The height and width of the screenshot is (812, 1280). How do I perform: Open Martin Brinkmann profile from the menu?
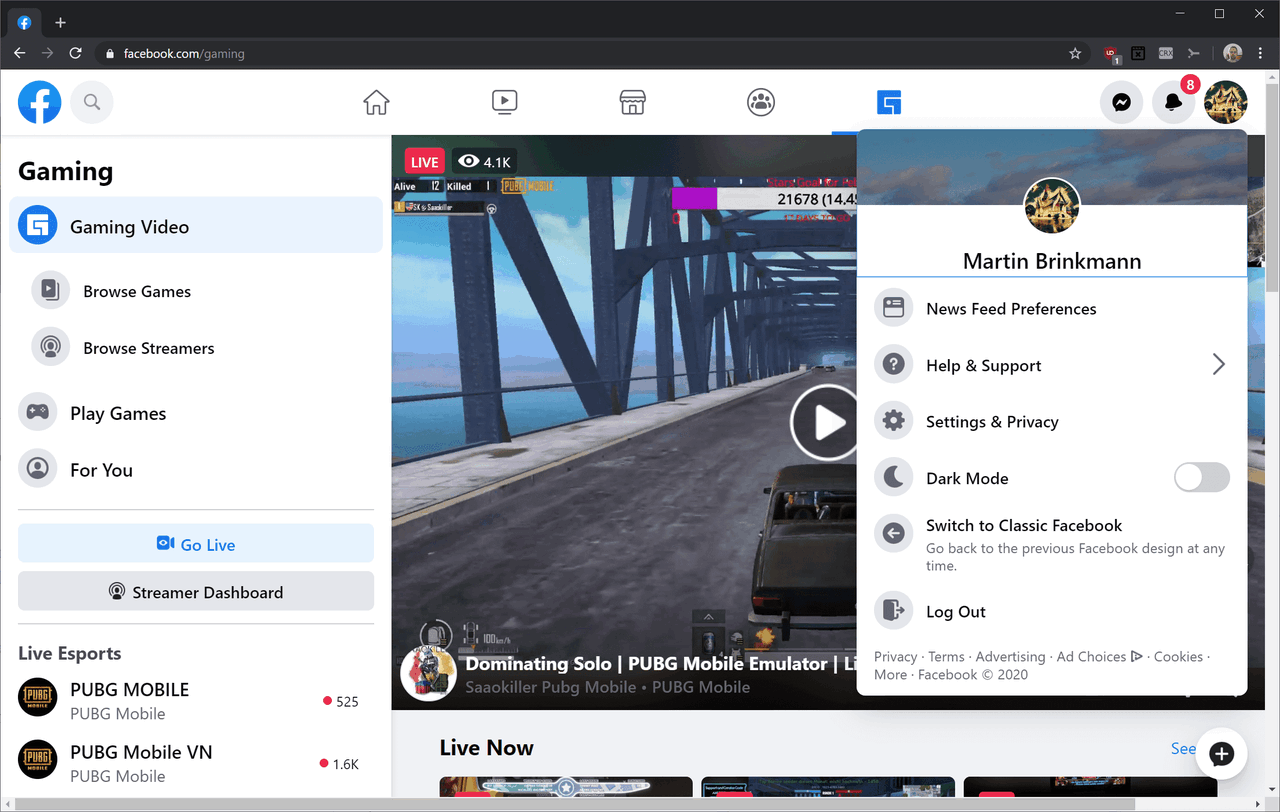[1052, 261]
